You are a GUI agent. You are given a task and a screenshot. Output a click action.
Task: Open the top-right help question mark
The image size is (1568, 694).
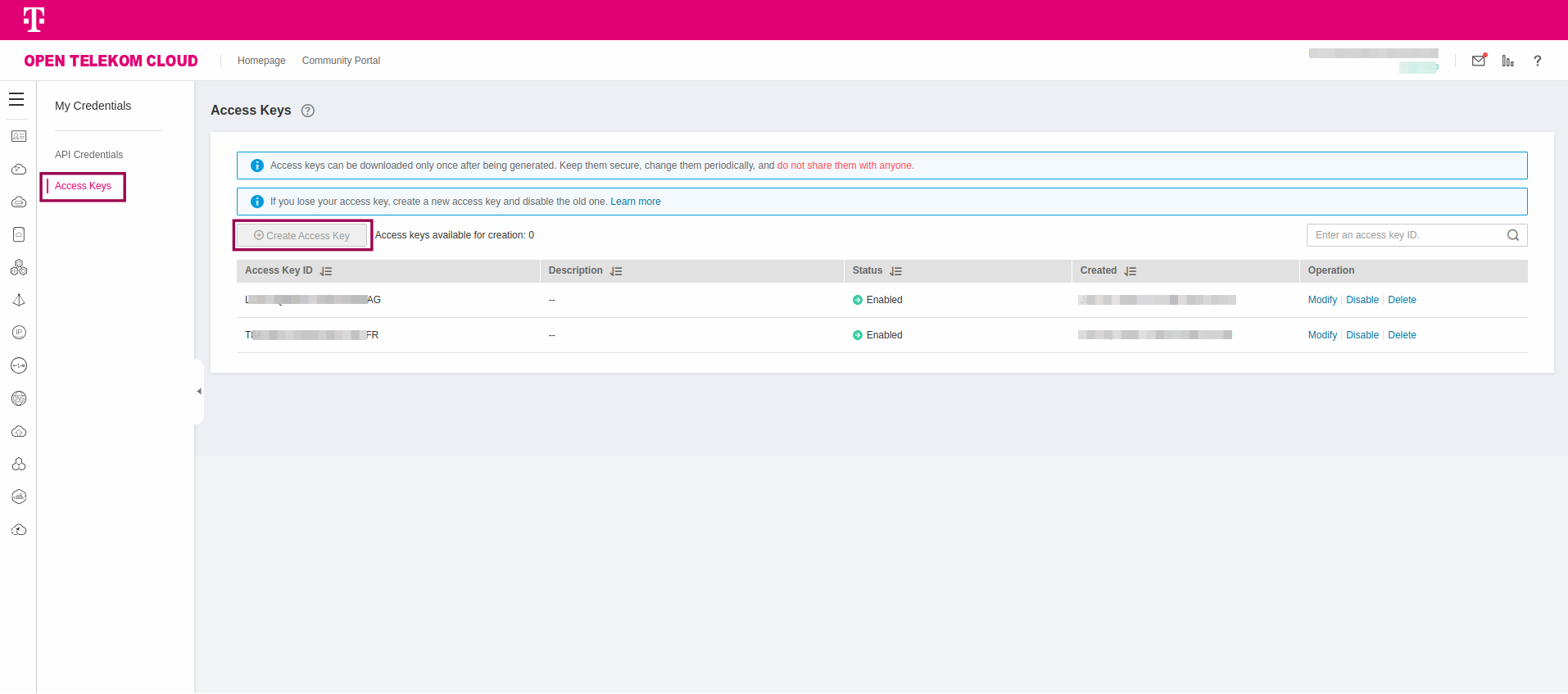click(1538, 61)
